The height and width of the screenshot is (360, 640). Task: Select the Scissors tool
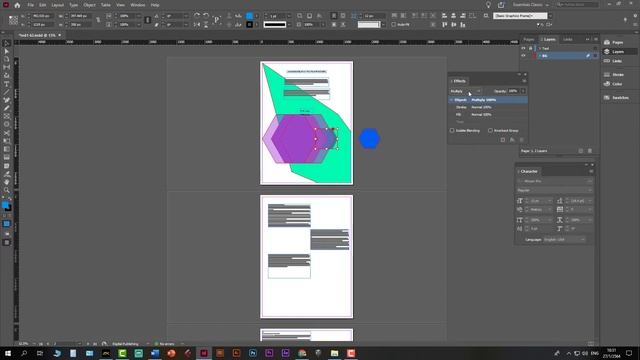point(7,133)
